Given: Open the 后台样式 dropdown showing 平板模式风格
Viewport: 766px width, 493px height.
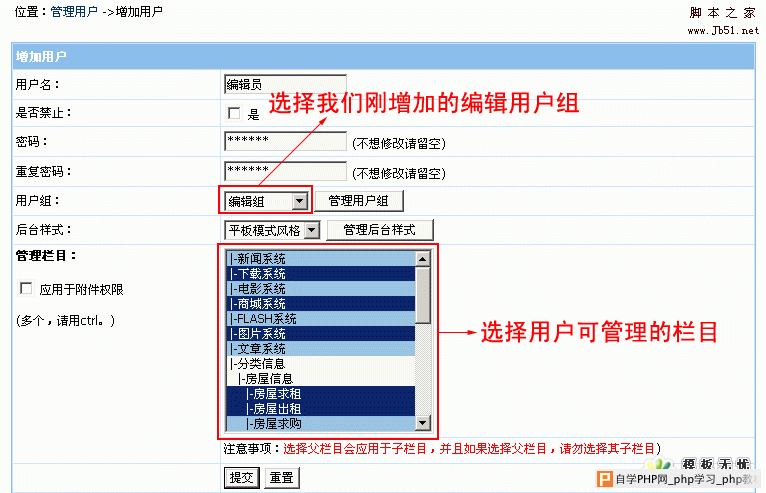Looking at the screenshot, I should coord(272,230).
